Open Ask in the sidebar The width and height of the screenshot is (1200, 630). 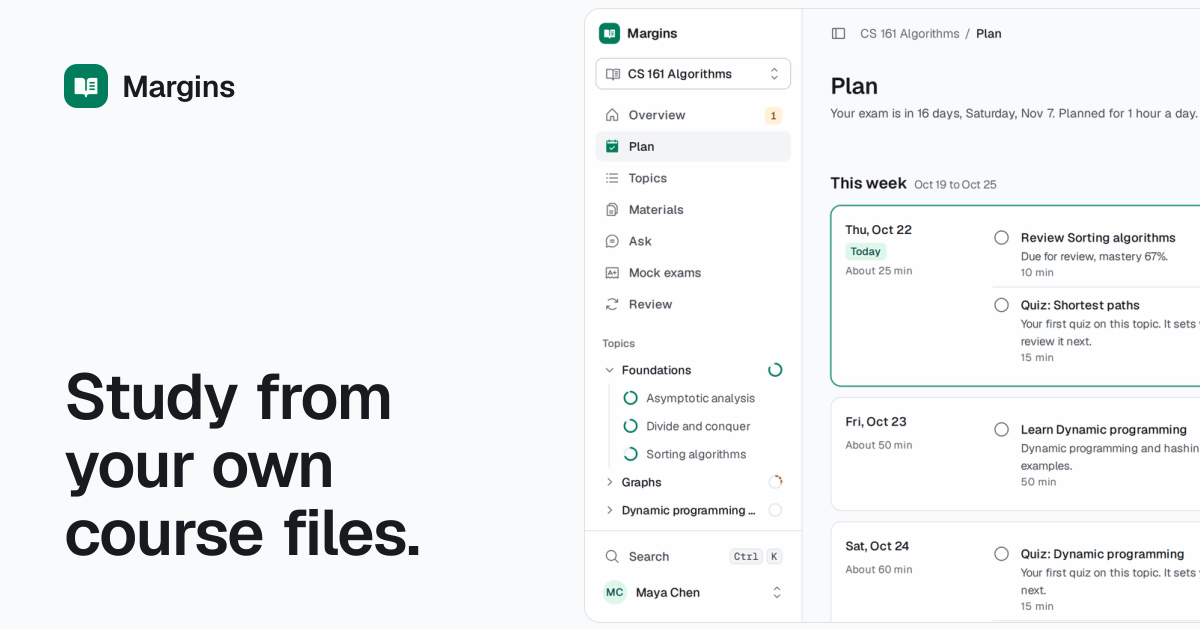click(x=693, y=241)
